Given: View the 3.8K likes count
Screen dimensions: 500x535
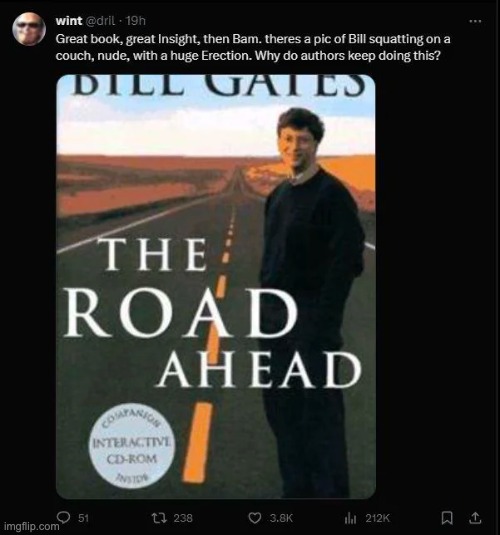Looking at the screenshot, I should pos(281,518).
